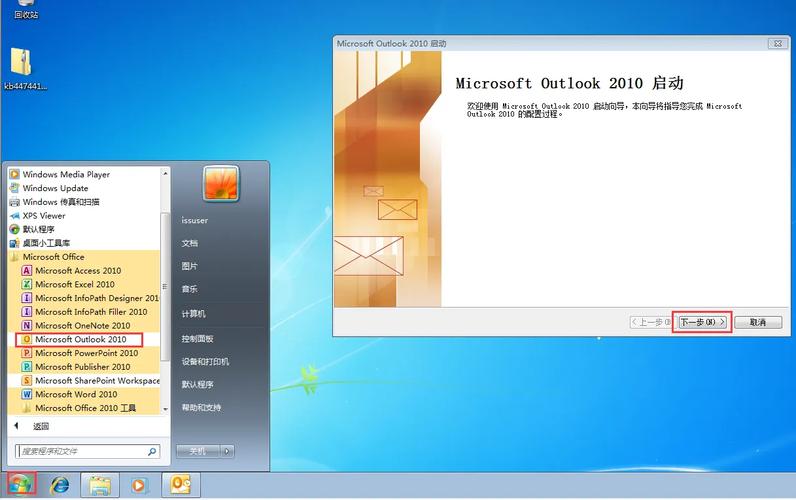Image resolution: width=796 pixels, height=500 pixels.
Task: Open 文档 from Start menu
Action: 190,243
